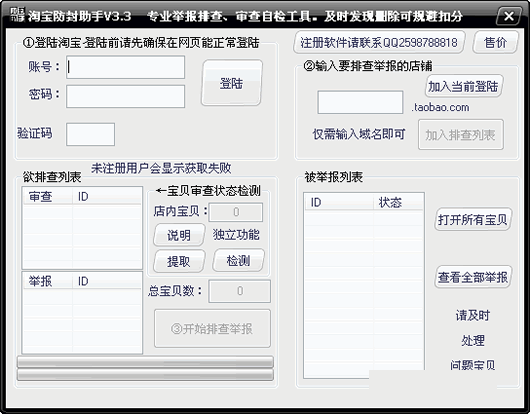Click the 审查 column header
The width and height of the screenshot is (530, 414).
[48, 196]
